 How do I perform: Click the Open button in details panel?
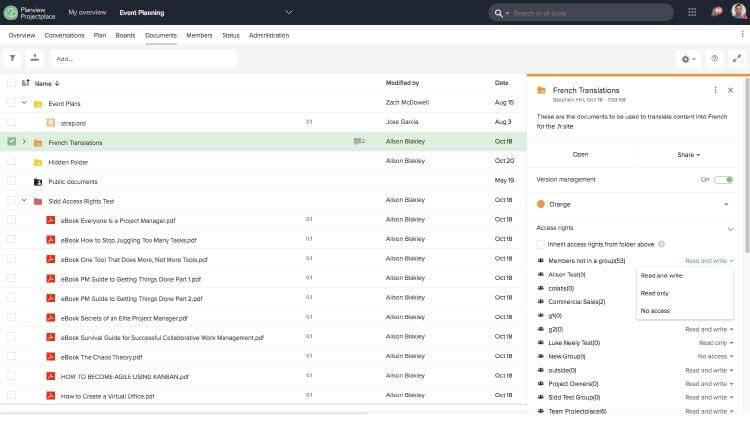tap(580, 155)
